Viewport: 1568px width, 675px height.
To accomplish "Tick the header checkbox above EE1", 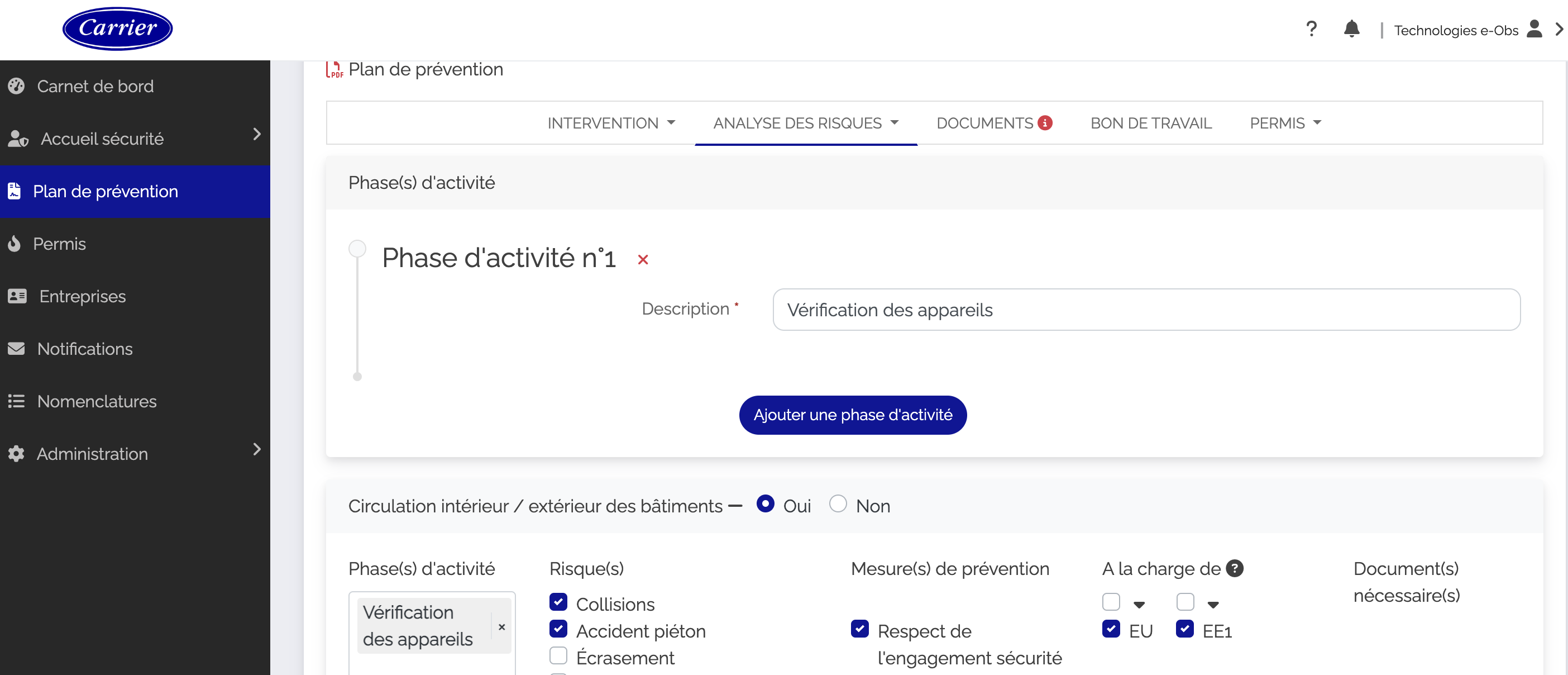I will (x=1185, y=602).
